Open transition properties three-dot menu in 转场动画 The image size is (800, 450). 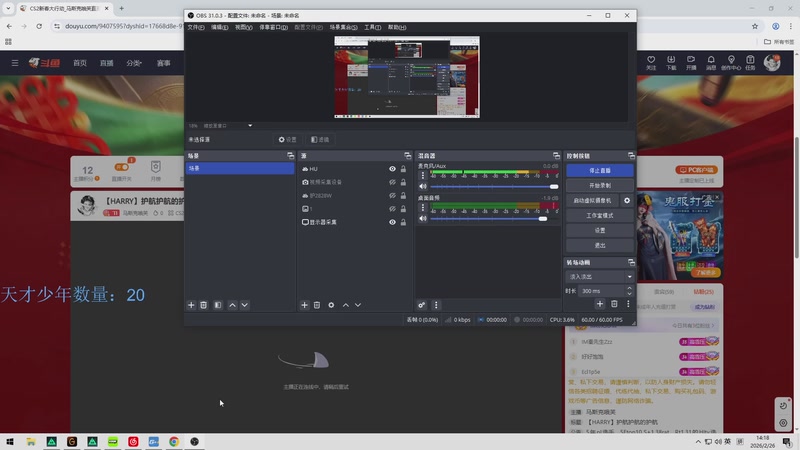[628, 304]
